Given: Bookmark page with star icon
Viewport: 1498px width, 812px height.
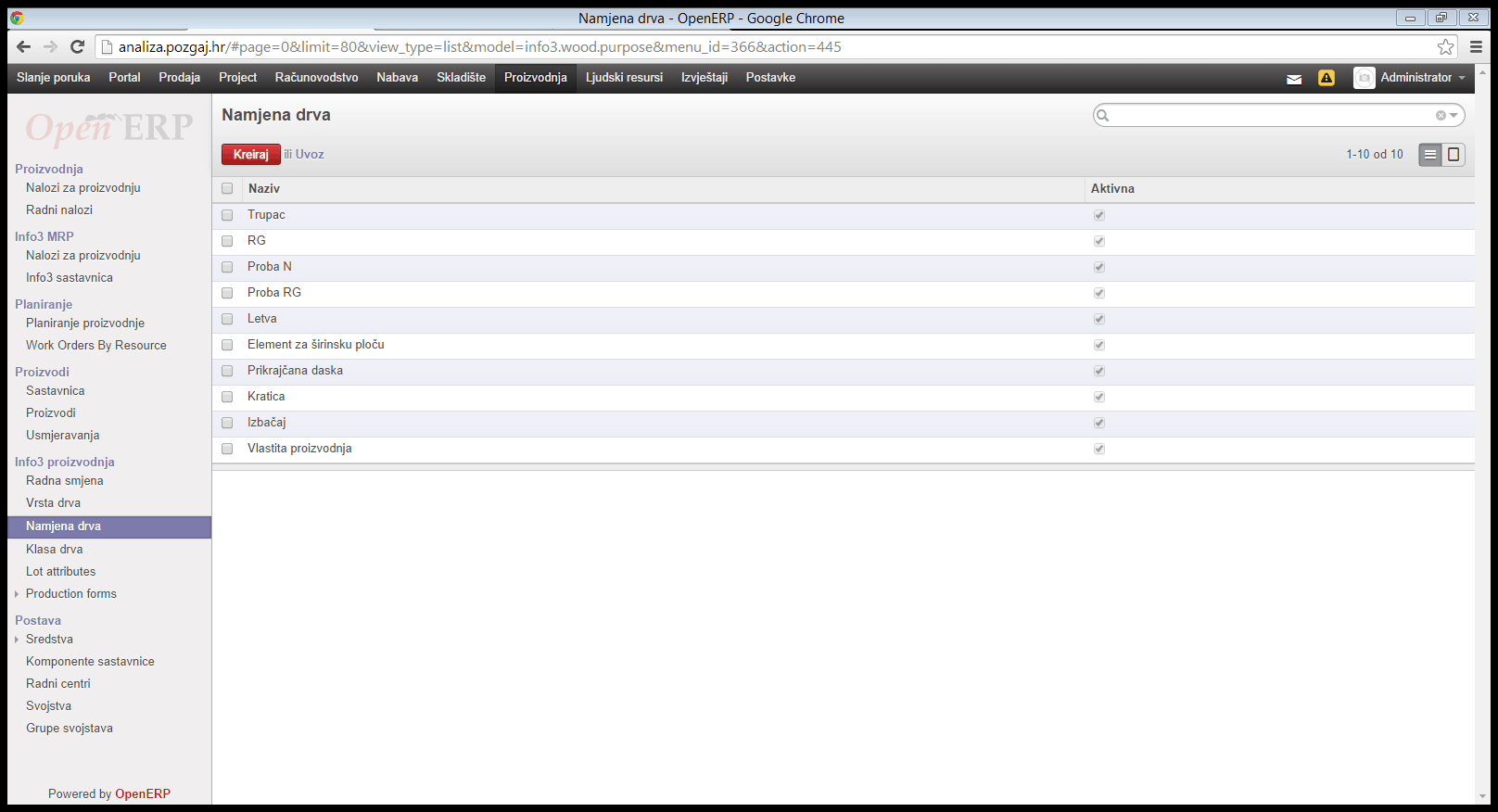Looking at the screenshot, I should coord(1445,47).
